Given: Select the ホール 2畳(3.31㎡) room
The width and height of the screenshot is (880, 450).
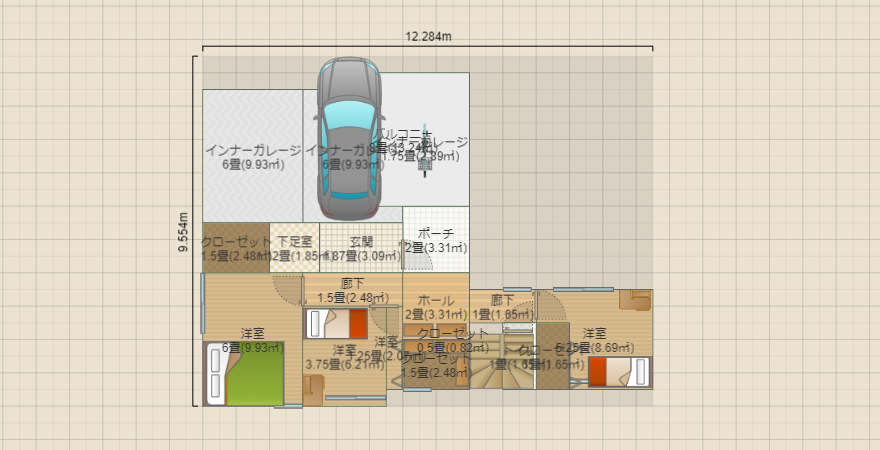Looking at the screenshot, I should coord(436,297).
